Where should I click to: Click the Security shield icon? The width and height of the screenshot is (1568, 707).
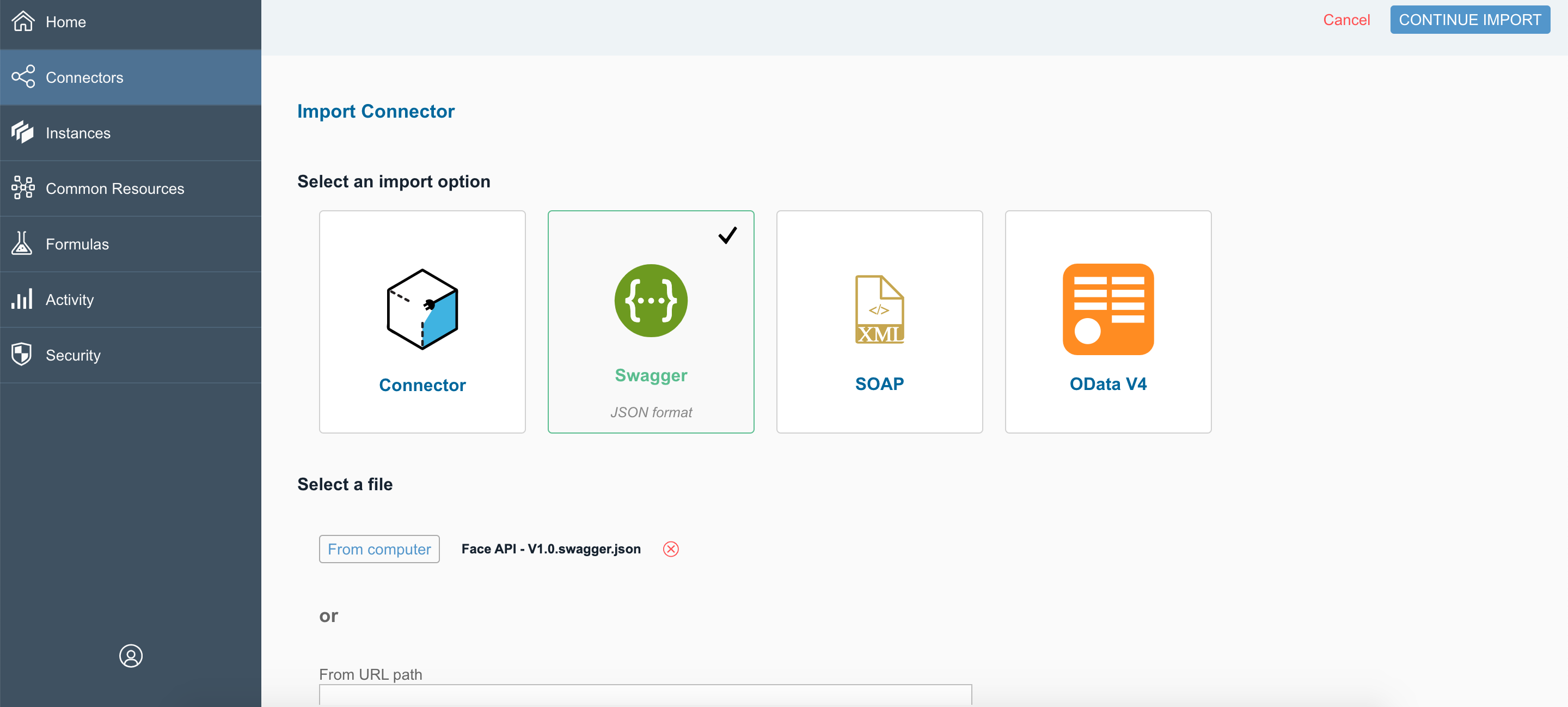click(22, 355)
